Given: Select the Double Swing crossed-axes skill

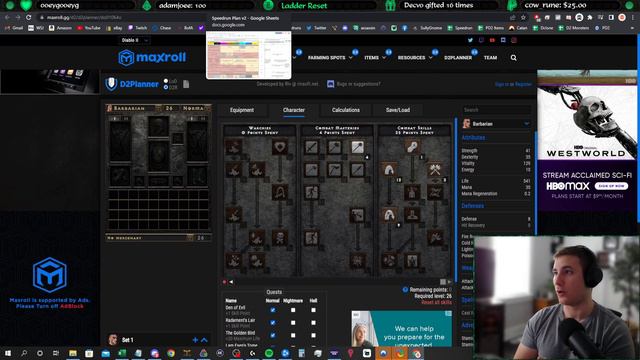Looking at the screenshot, I should [x=435, y=170].
